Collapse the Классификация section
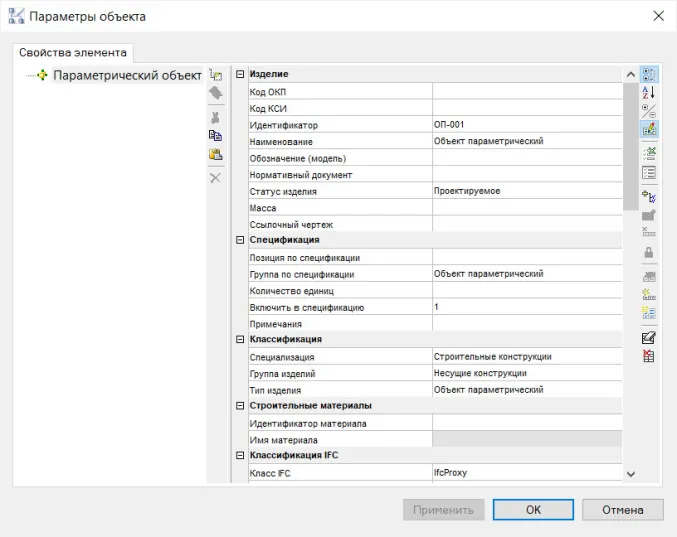This screenshot has width=677, height=537. (240, 339)
